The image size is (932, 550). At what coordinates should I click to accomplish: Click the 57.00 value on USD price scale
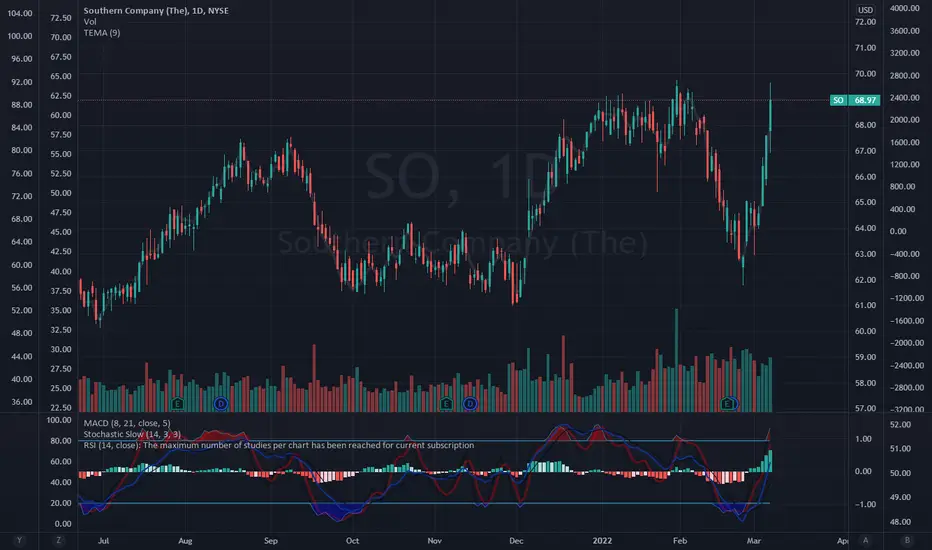865,408
